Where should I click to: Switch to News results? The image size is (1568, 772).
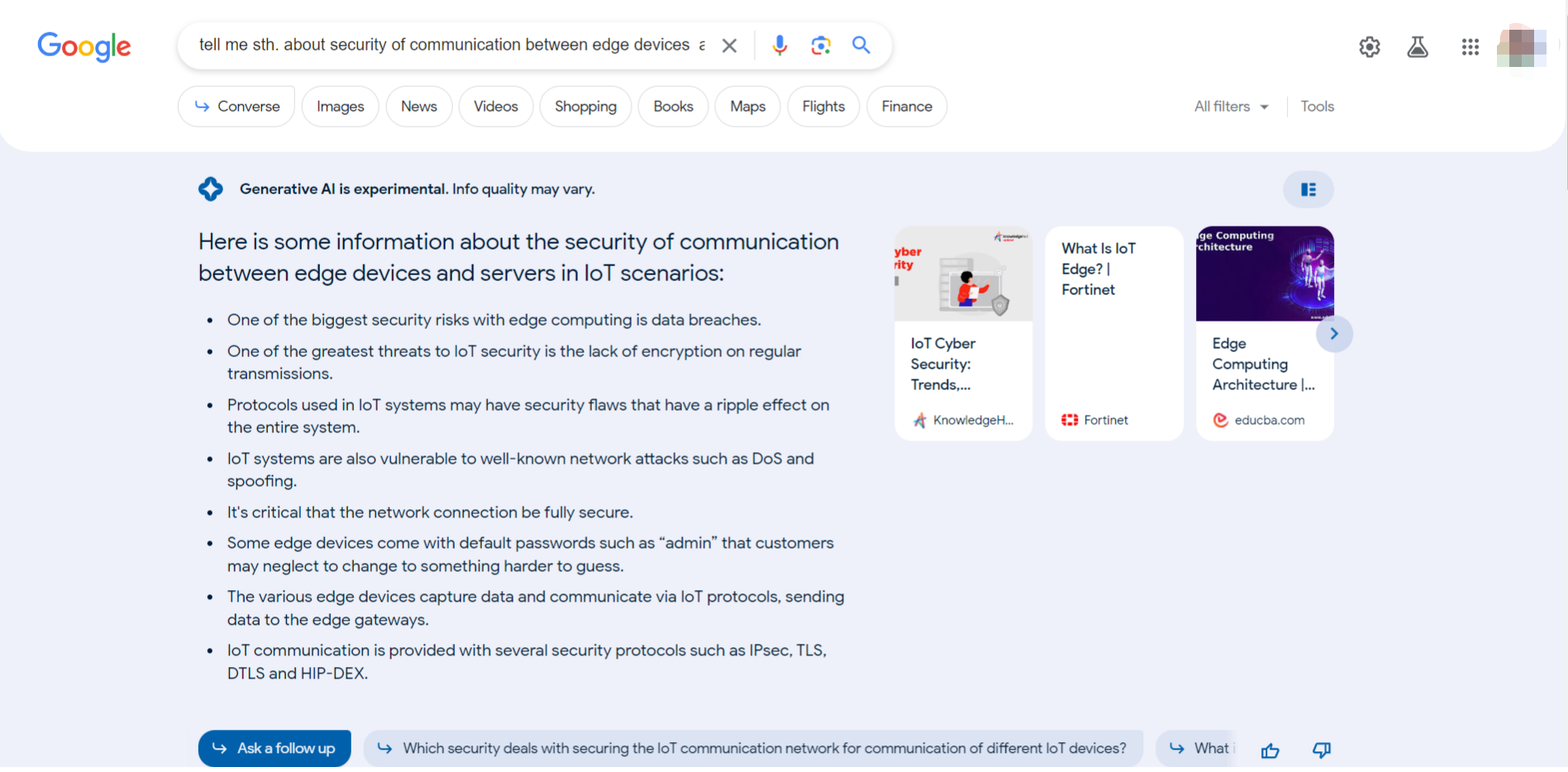pyautogui.click(x=419, y=107)
